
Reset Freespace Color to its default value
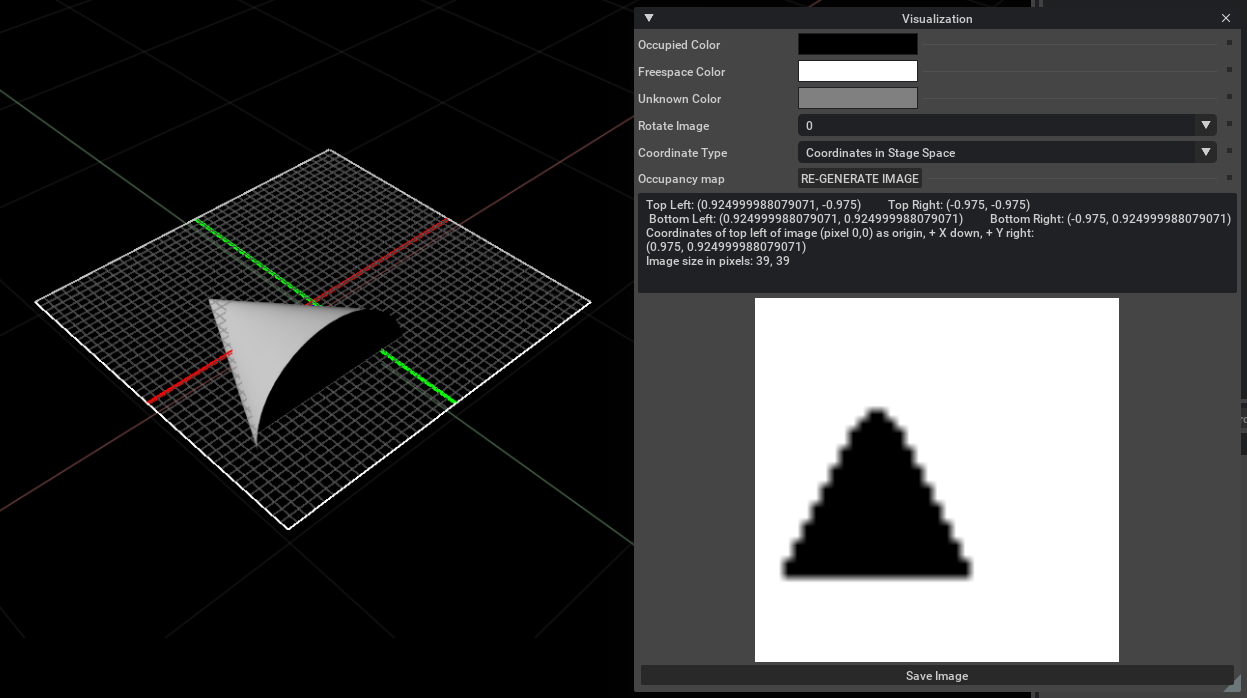point(1228,71)
